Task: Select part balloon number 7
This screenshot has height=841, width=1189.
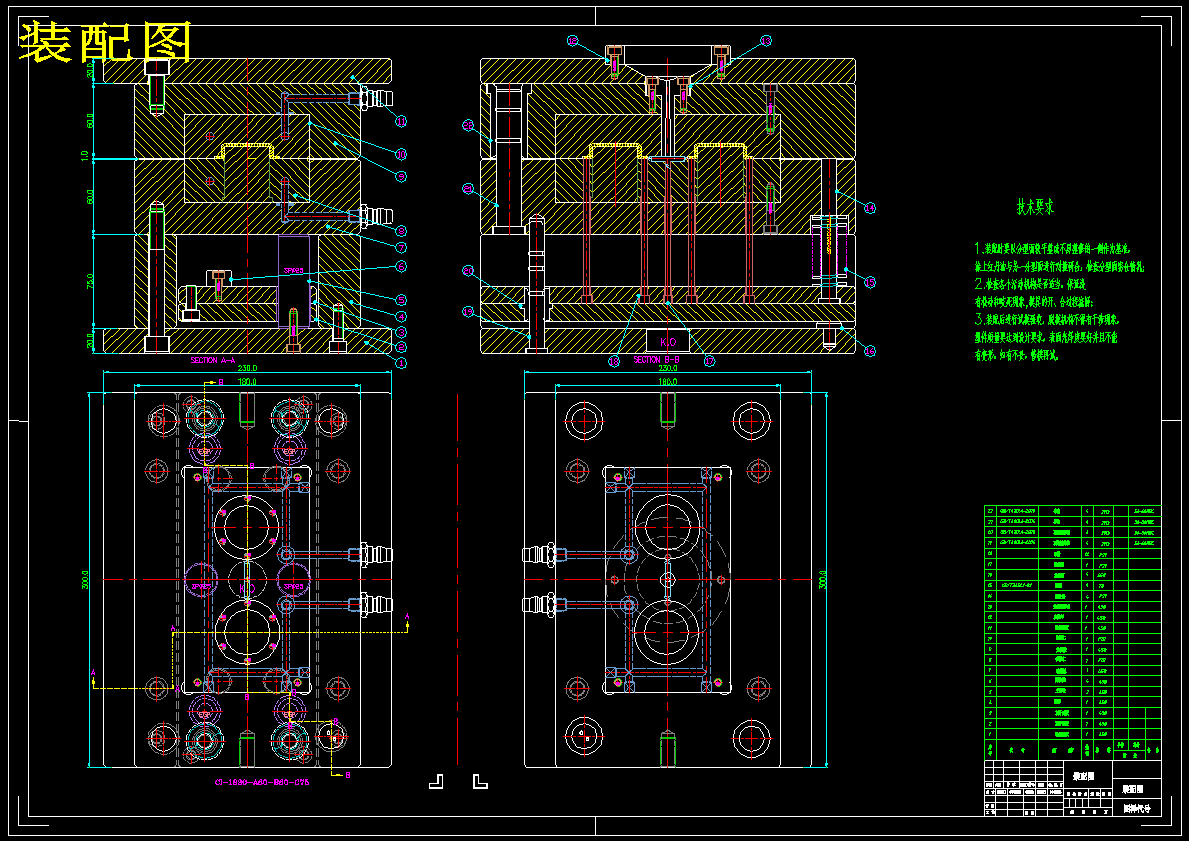Action: coord(401,247)
